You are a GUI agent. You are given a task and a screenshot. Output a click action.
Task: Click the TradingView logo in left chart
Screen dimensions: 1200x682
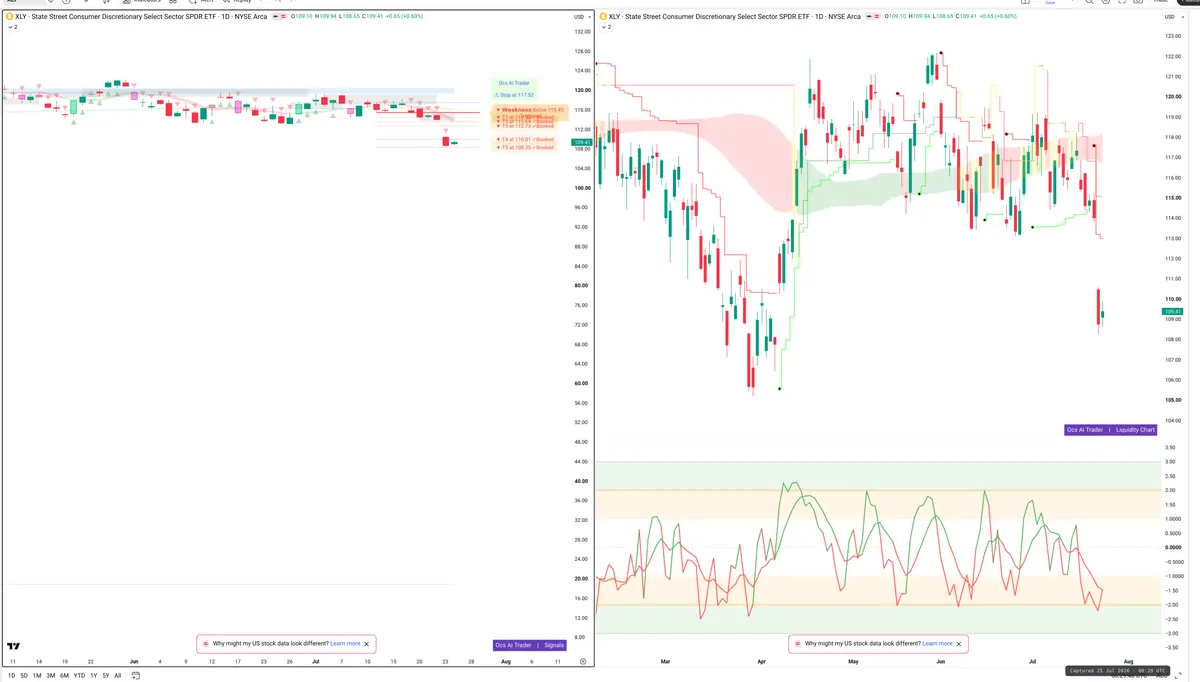tap(13, 646)
